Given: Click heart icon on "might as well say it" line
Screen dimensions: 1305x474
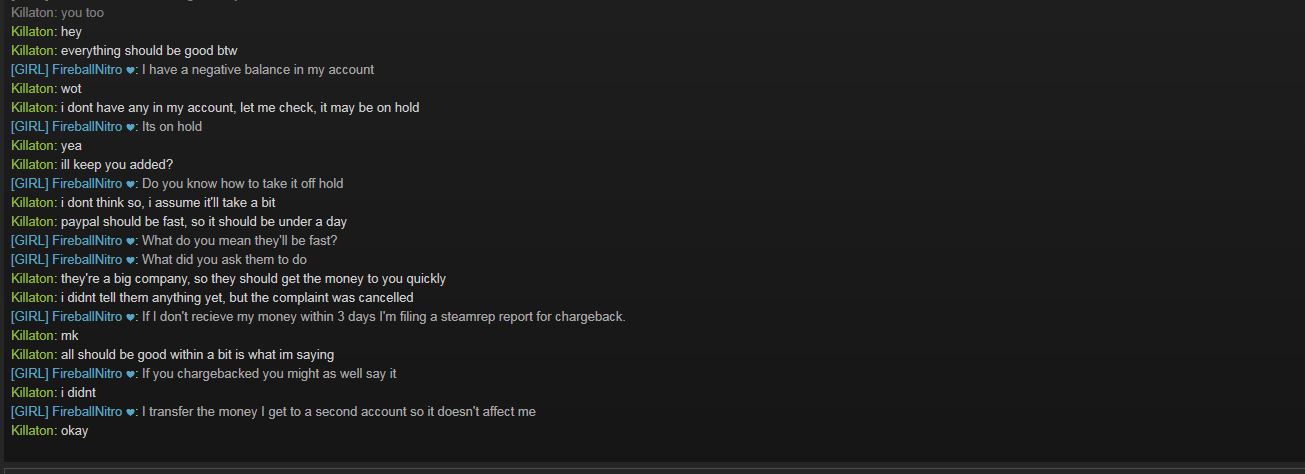Looking at the screenshot, I should pos(131,374).
